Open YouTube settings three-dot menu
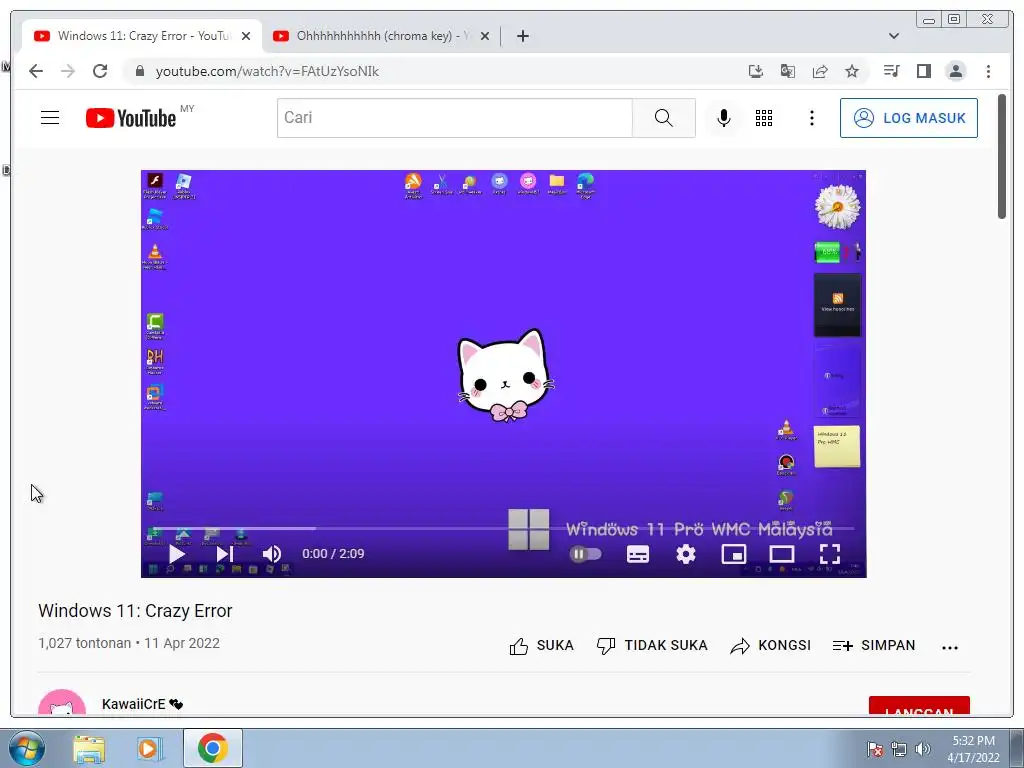Screen dimensions: 1024x768 tap(812, 118)
